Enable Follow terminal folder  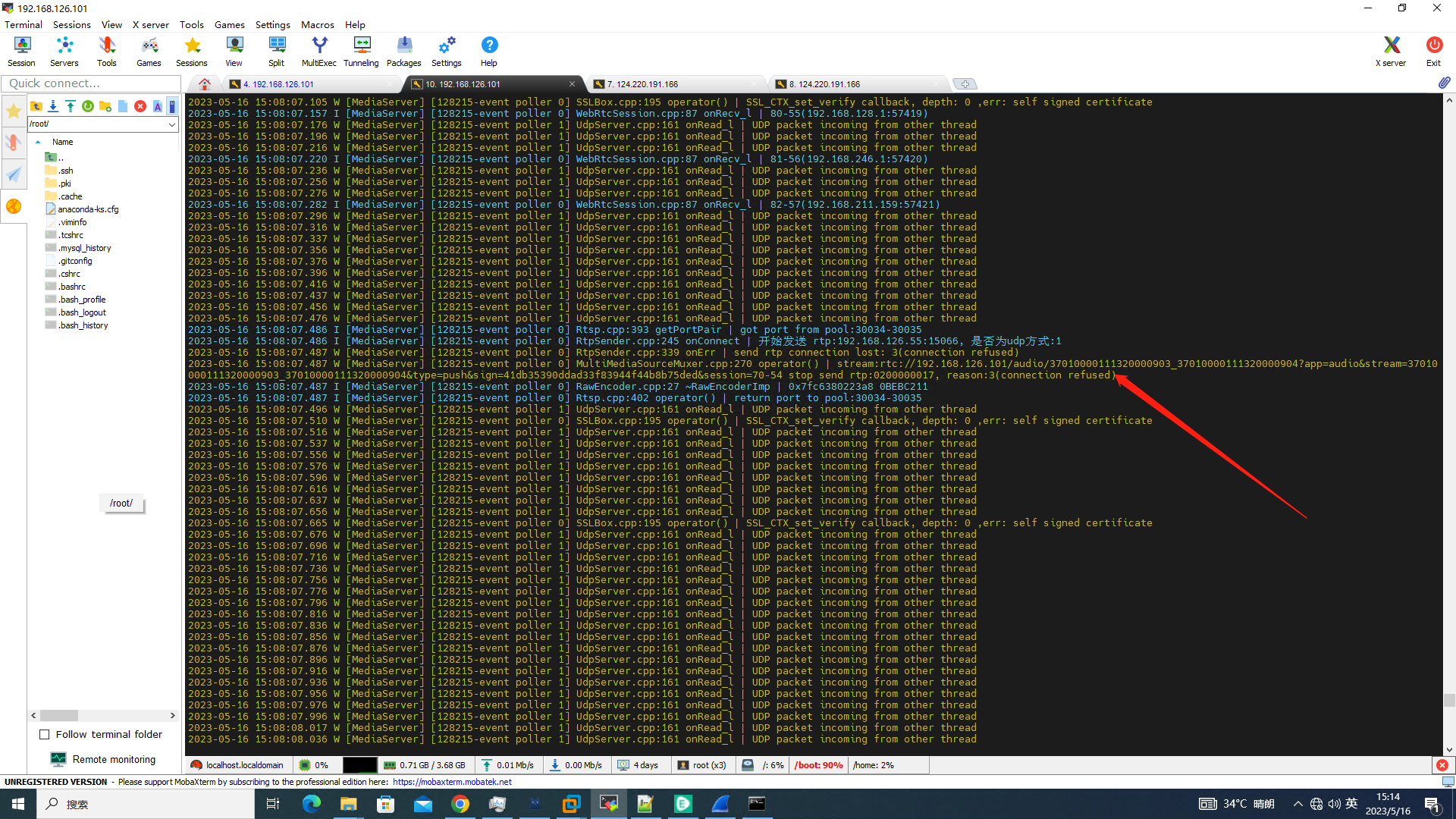[x=45, y=734]
